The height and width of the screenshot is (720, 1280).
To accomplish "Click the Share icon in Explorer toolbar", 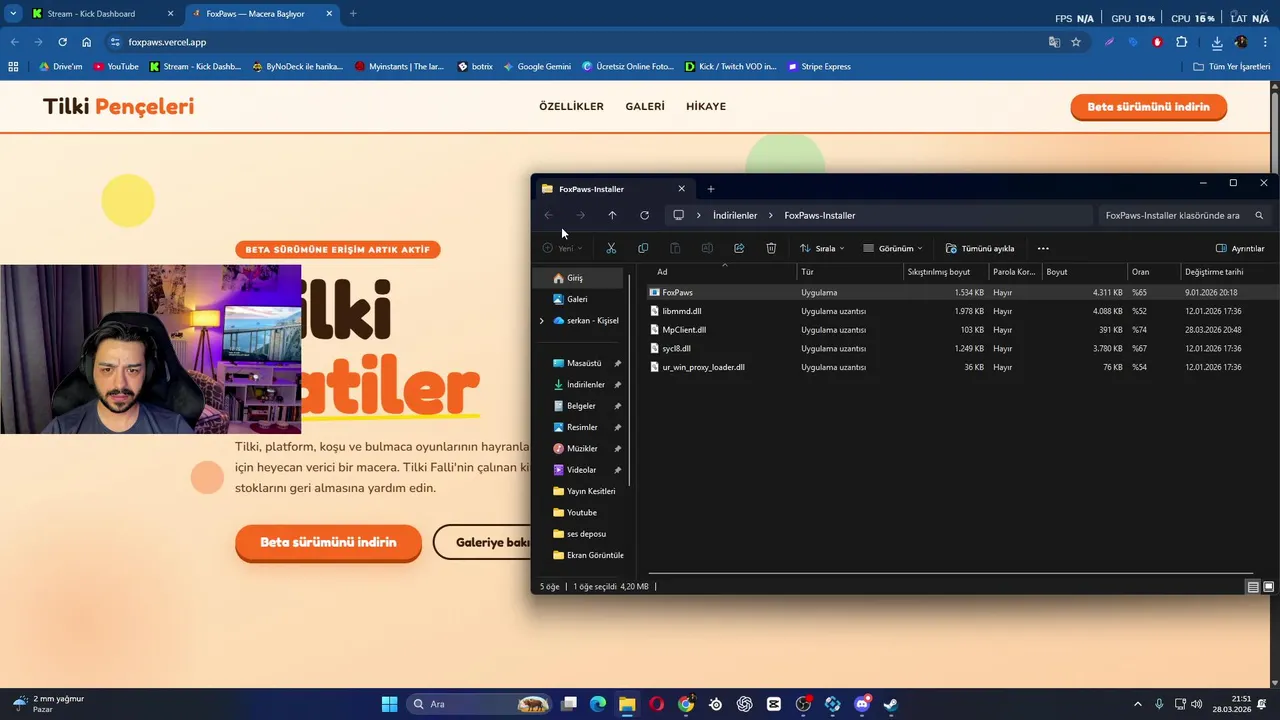I will click(x=739, y=248).
